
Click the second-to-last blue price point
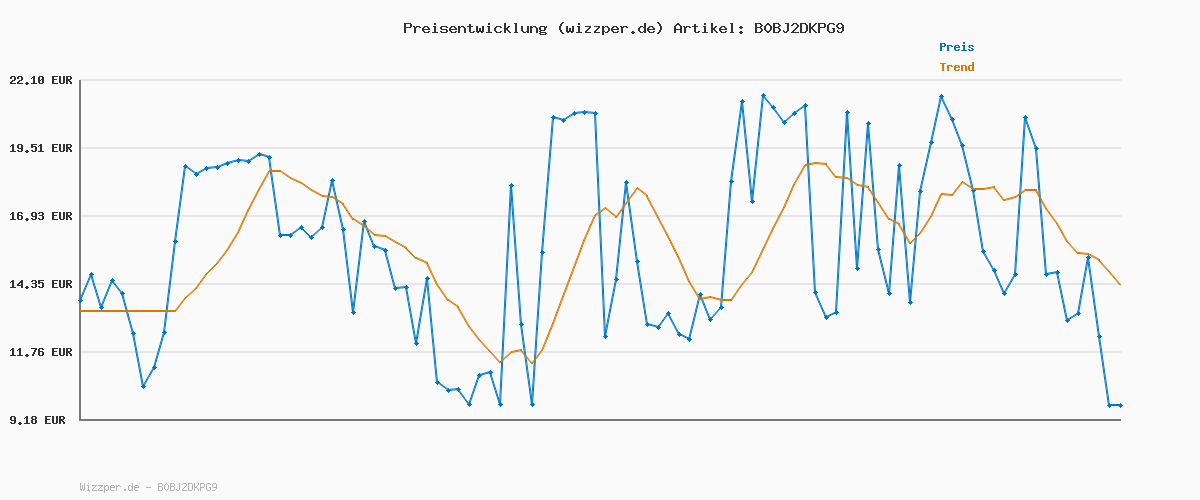1109,405
